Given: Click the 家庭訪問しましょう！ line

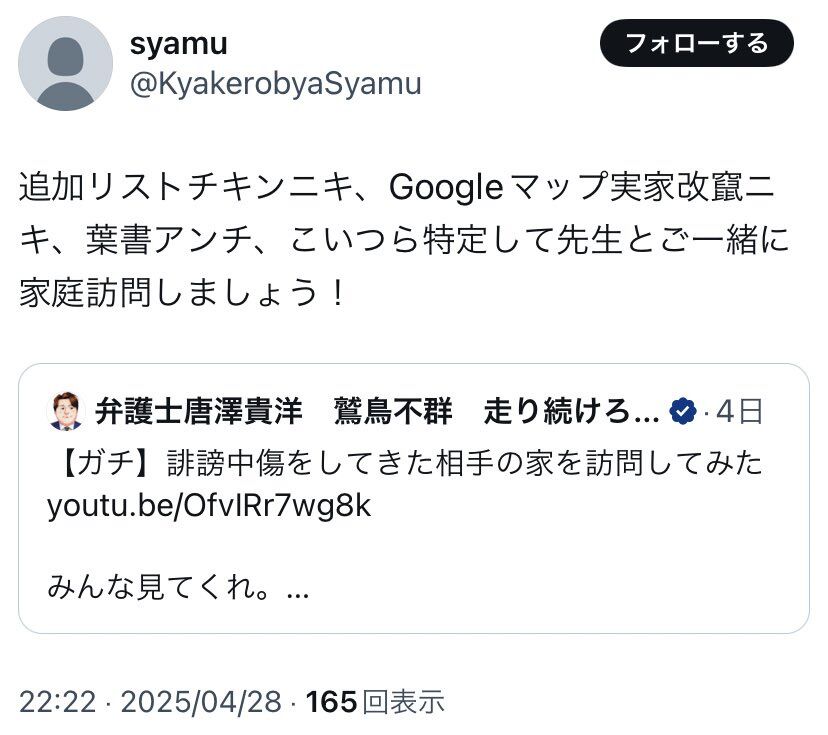Looking at the screenshot, I should 183,293.
